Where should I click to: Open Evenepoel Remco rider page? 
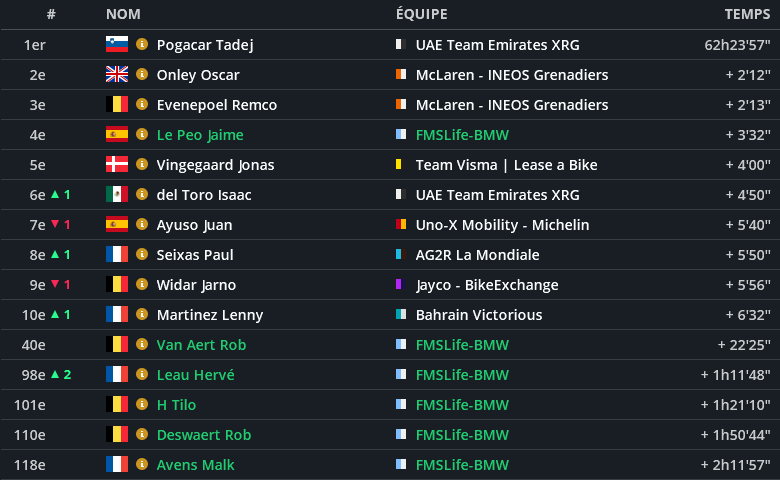click(x=217, y=105)
